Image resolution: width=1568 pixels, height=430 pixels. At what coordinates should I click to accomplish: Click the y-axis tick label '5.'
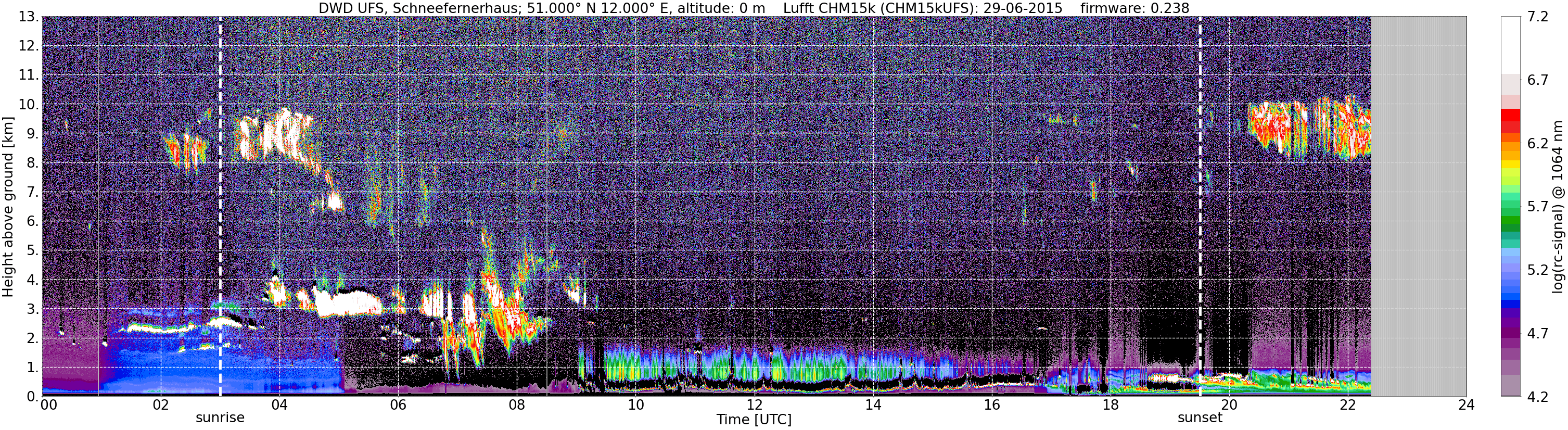pos(33,251)
